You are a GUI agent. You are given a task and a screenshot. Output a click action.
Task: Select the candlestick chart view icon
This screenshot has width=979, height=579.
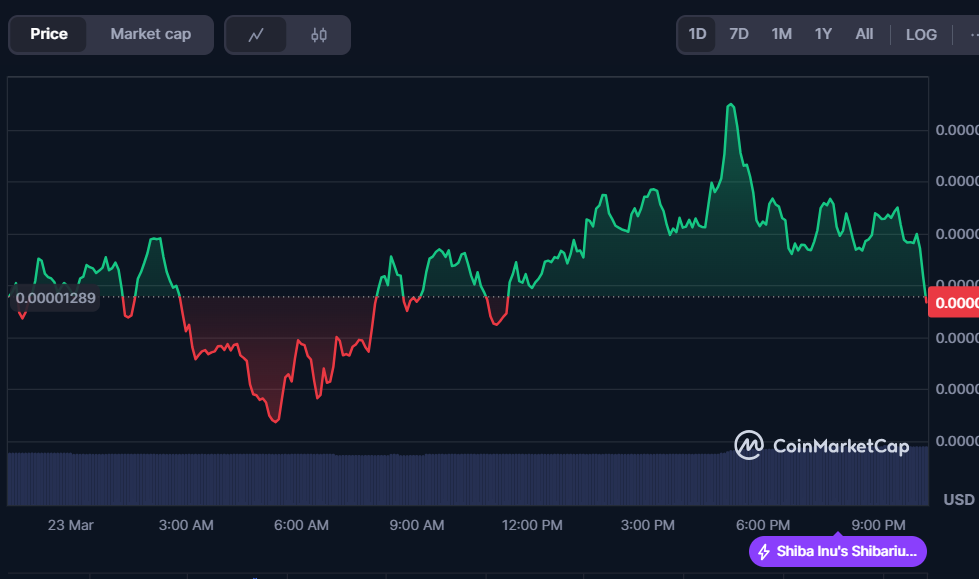tap(318, 35)
